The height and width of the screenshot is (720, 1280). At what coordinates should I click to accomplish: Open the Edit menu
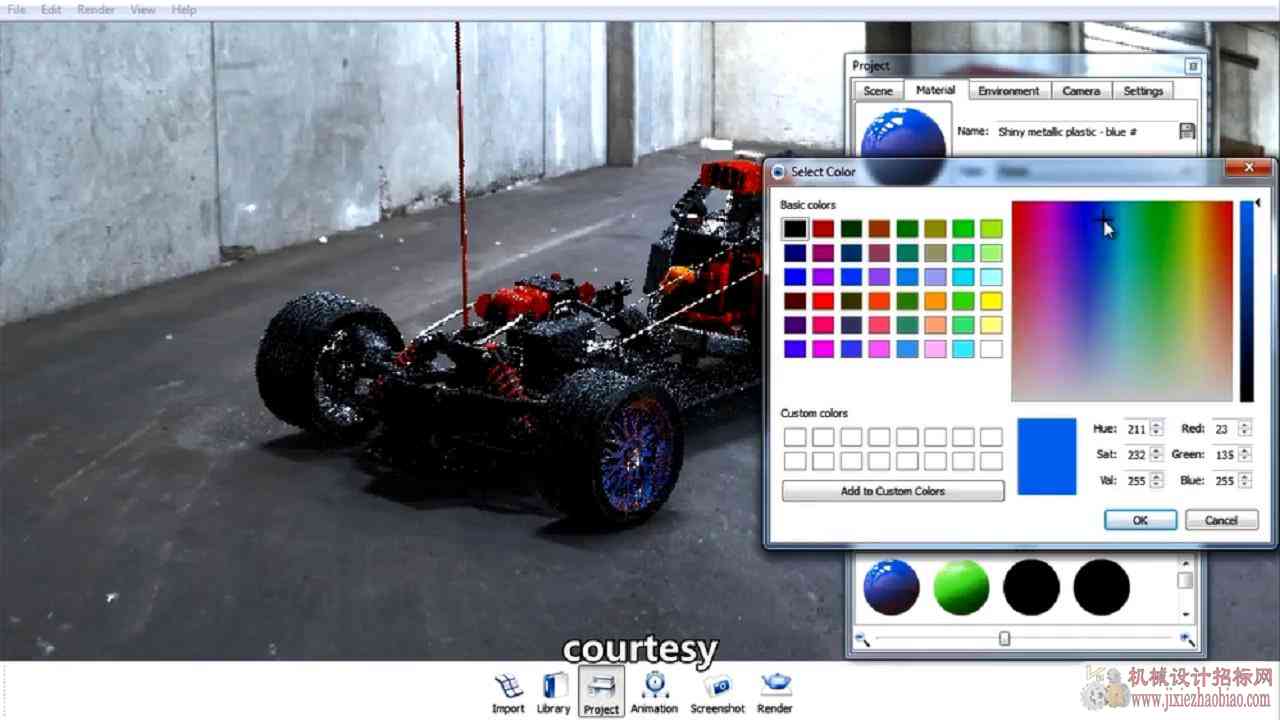pyautogui.click(x=51, y=9)
